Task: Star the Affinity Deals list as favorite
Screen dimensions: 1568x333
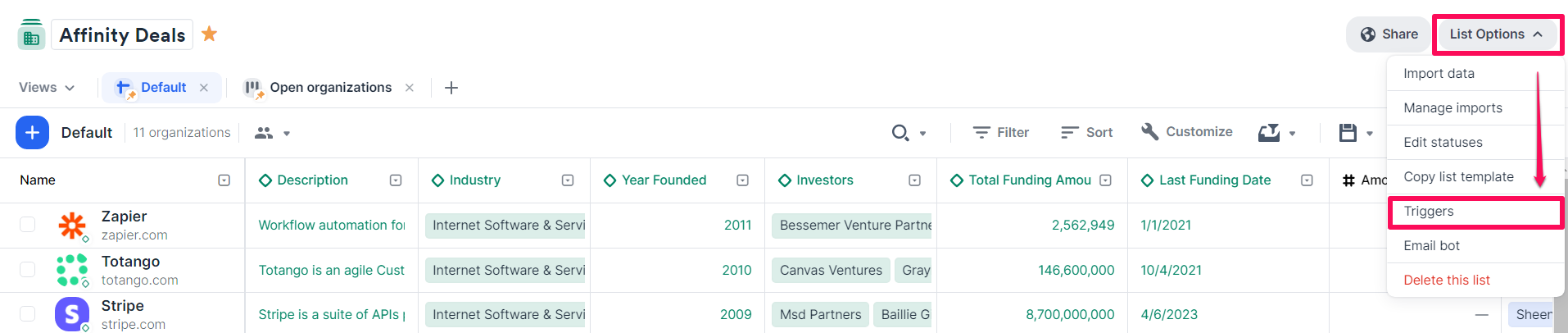Action: coord(210,34)
